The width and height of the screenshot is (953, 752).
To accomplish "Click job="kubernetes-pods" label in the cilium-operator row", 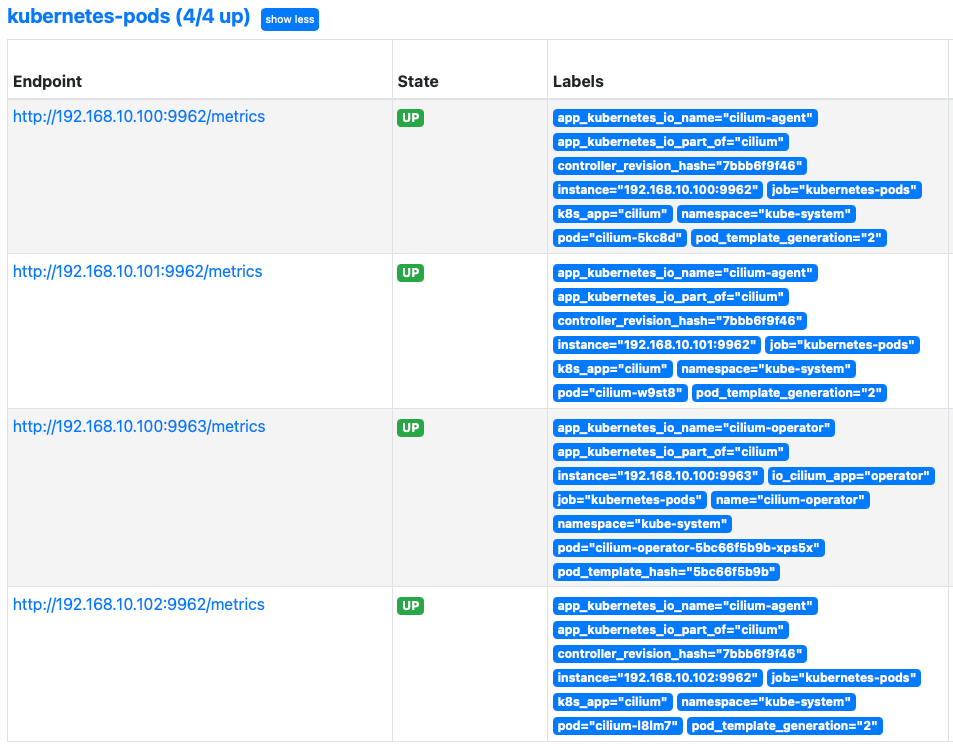I will [x=630, y=500].
